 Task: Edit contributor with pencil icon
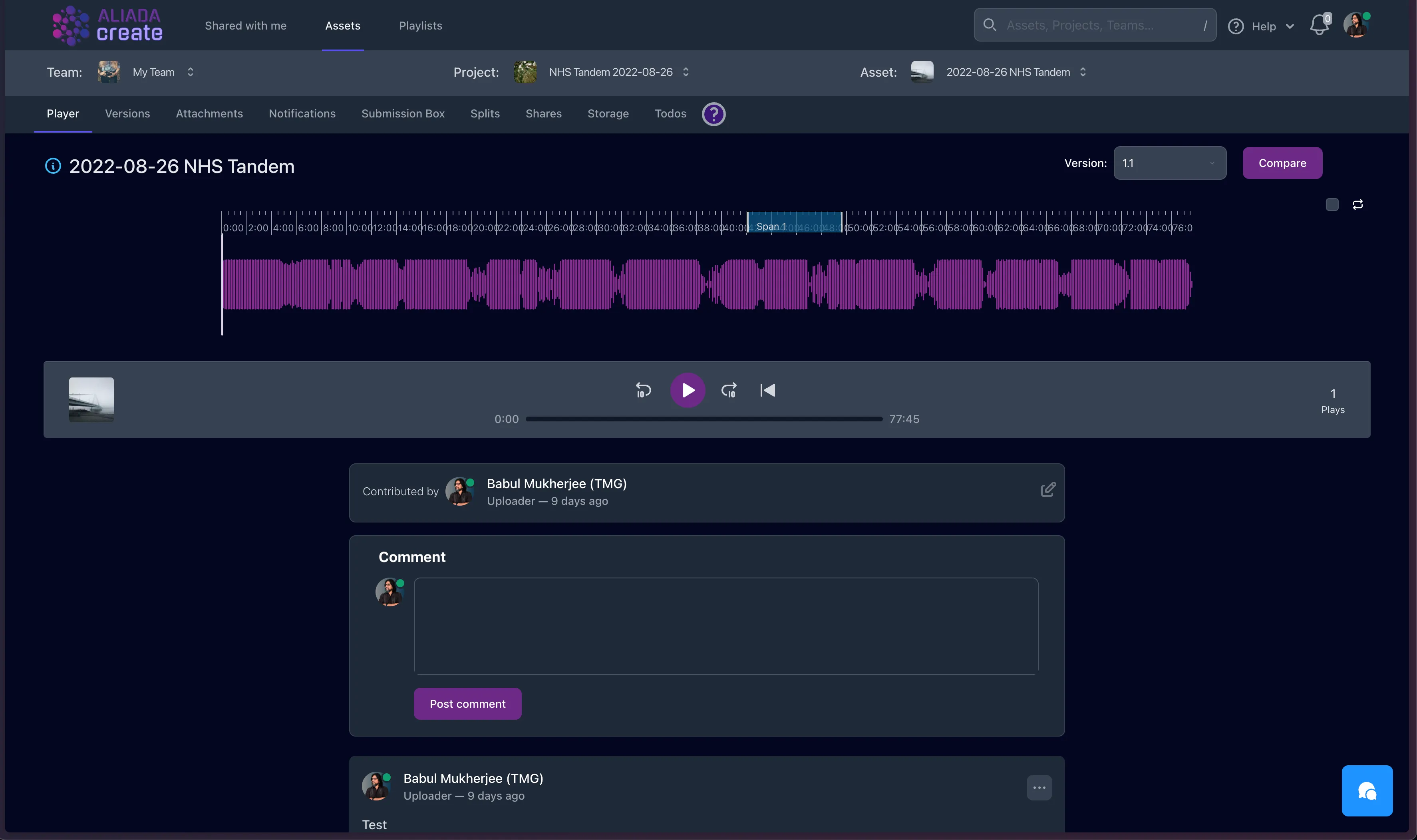(1048, 490)
